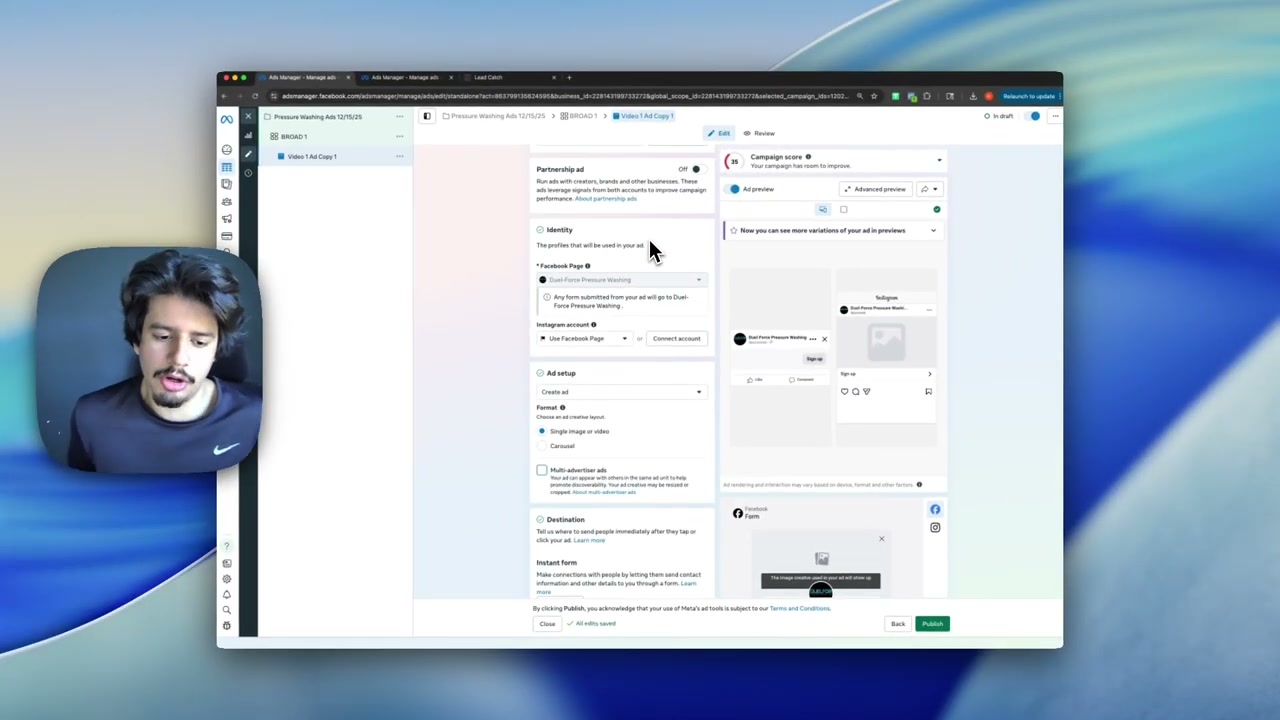The width and height of the screenshot is (1280, 720).
Task: Select the Single image or video format
Action: pyautogui.click(x=542, y=431)
